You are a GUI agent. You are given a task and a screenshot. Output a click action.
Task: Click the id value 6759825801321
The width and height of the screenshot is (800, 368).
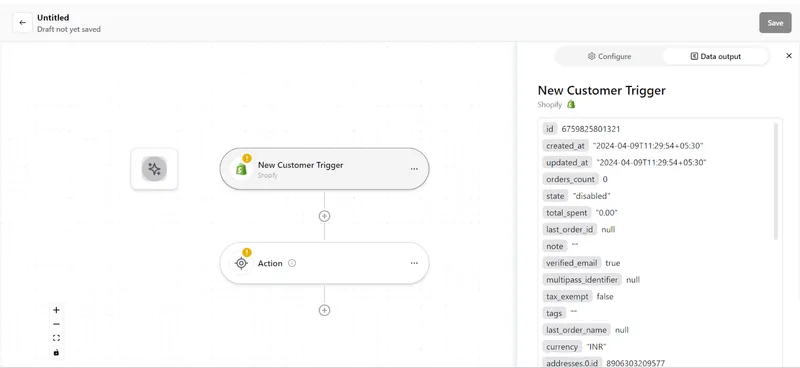click(x=591, y=129)
